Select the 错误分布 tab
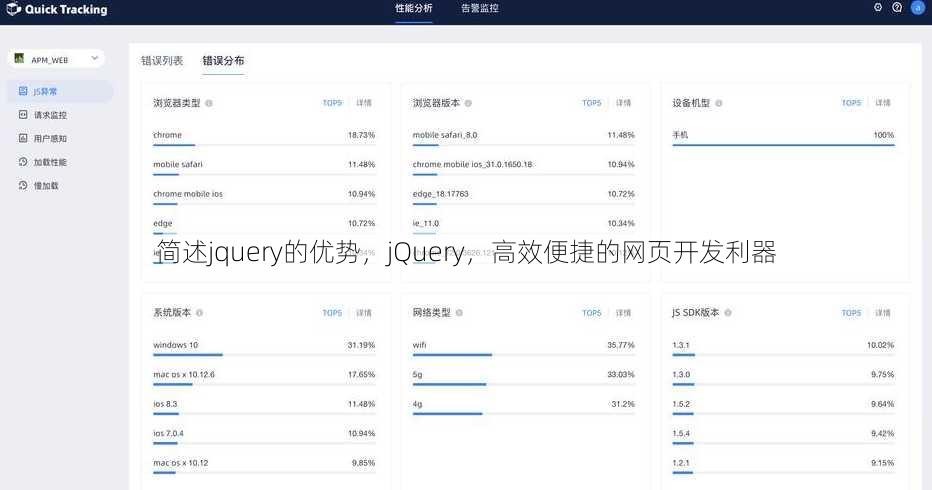 (x=223, y=61)
